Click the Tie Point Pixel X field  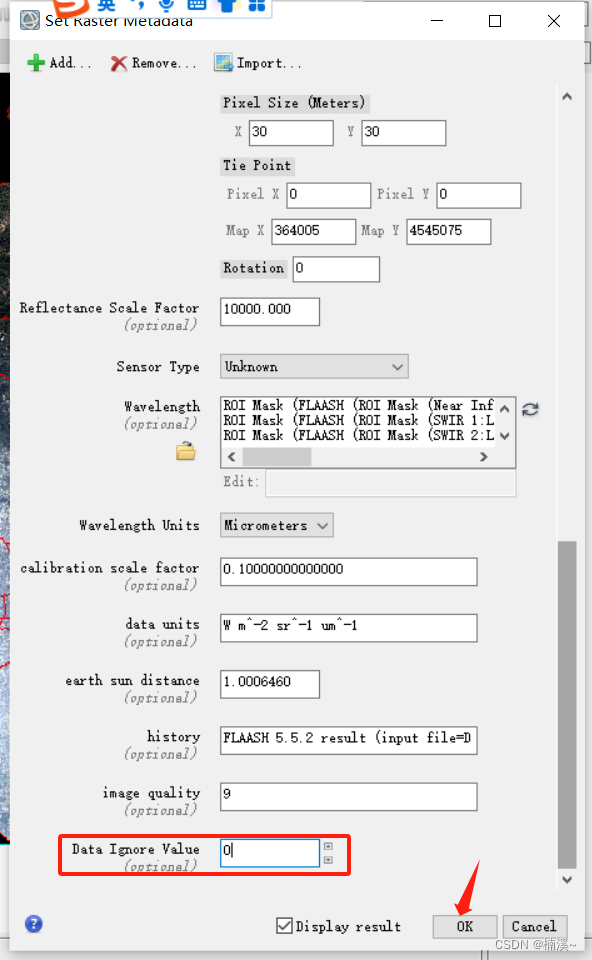[x=329, y=195]
